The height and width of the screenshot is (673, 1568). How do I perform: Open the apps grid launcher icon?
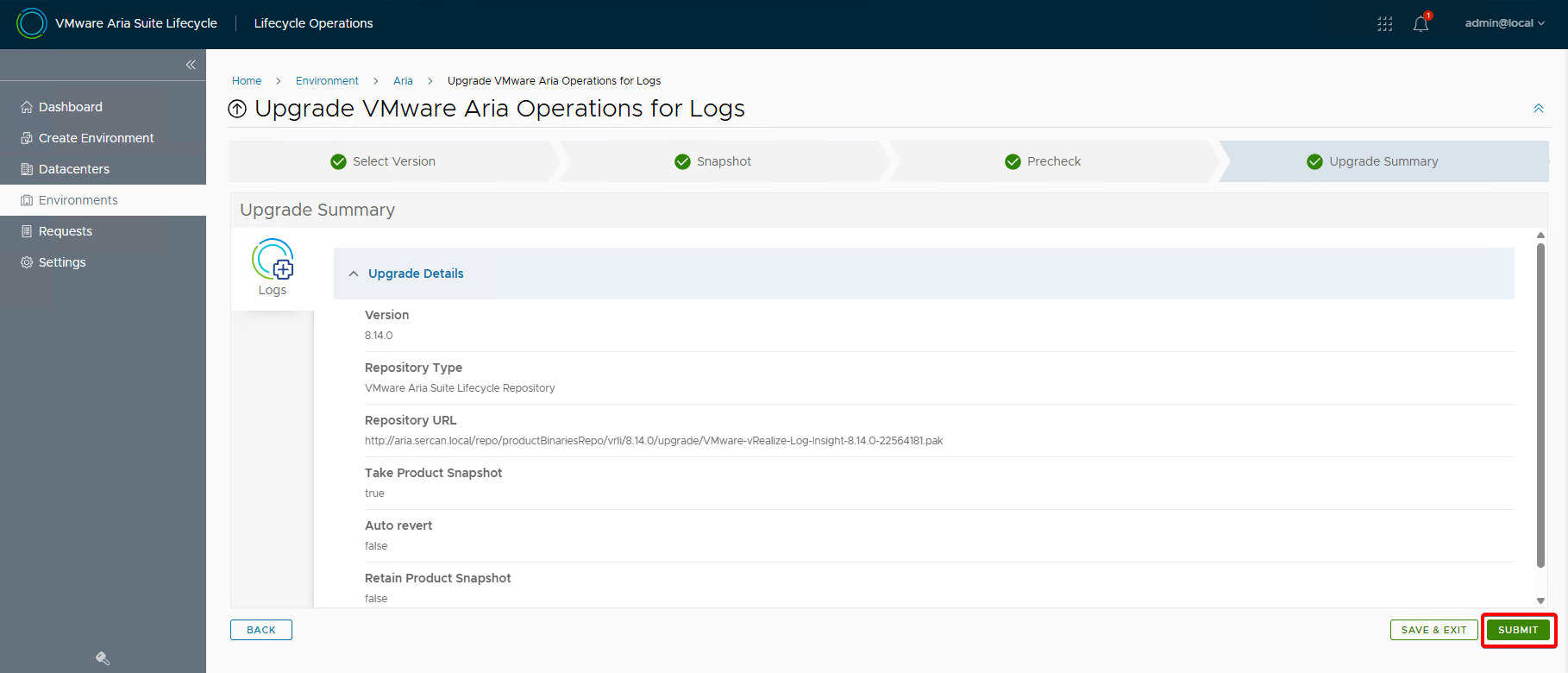coord(1384,24)
